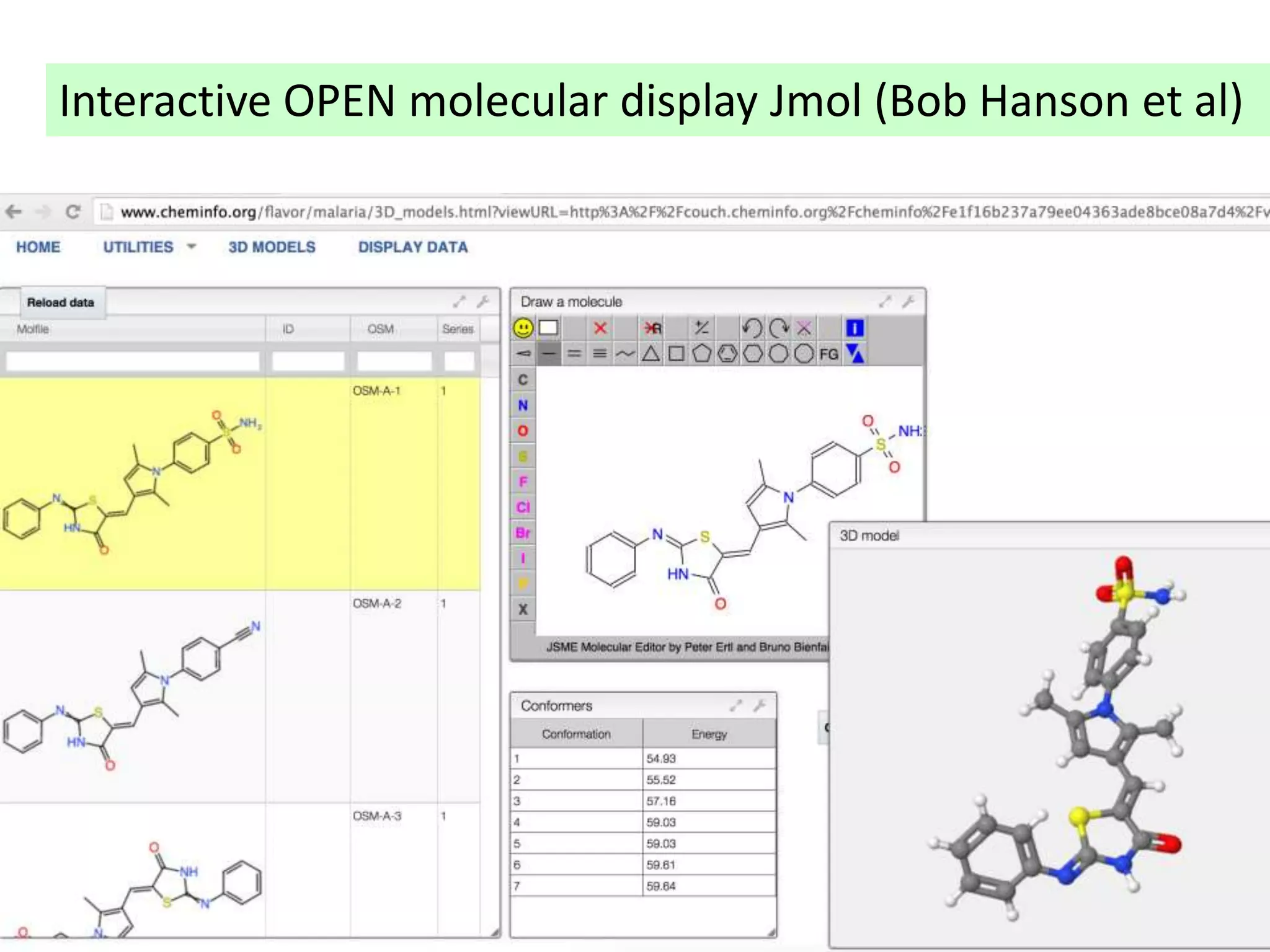Select the X atom button in JSME
This screenshot has height=952, width=1270.
pyautogui.click(x=523, y=609)
